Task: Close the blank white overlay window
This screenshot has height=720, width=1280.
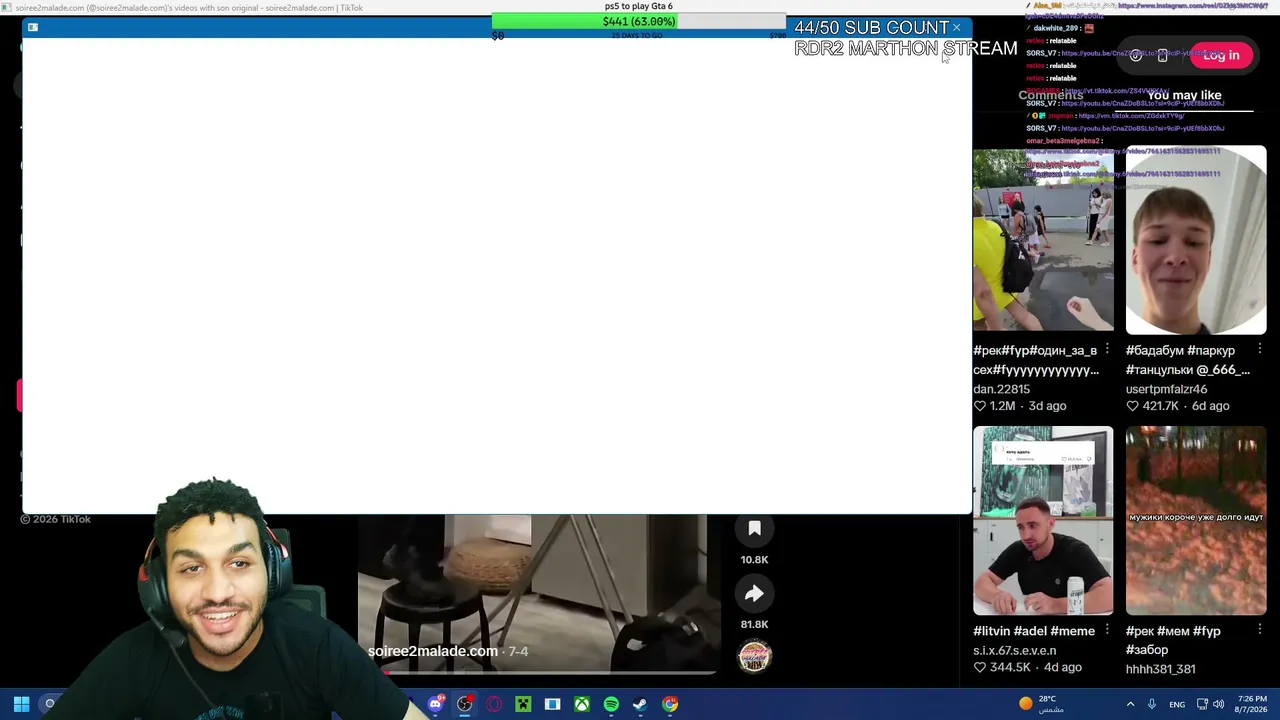Action: 956,28
